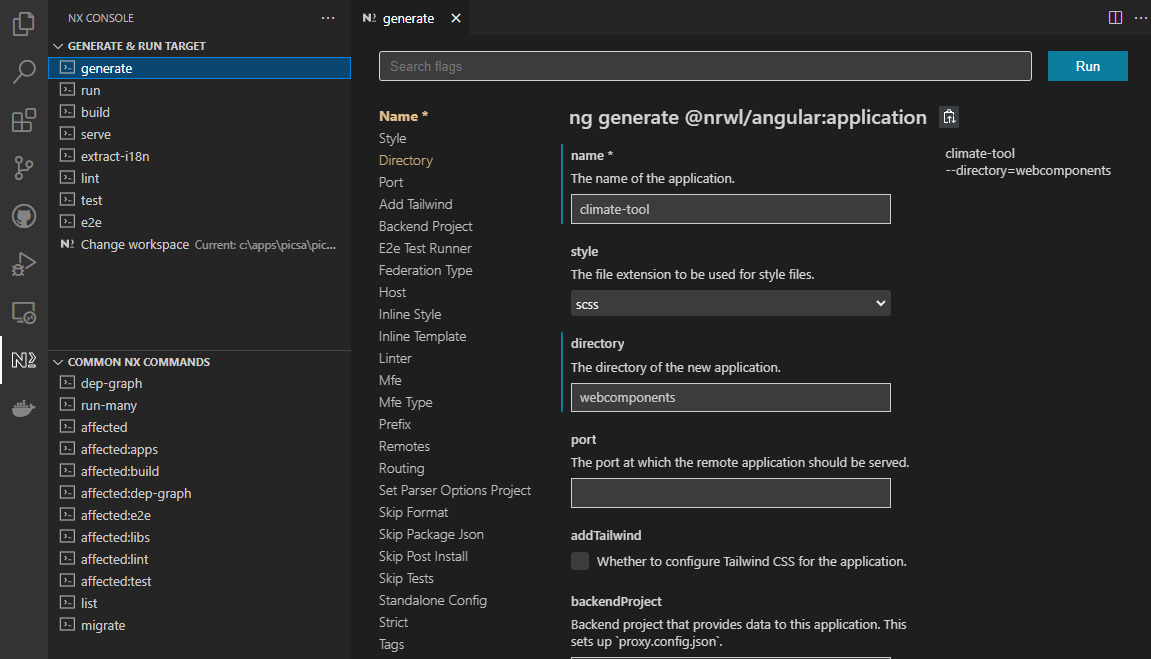Open the Docker icon in activity bar

24,408
